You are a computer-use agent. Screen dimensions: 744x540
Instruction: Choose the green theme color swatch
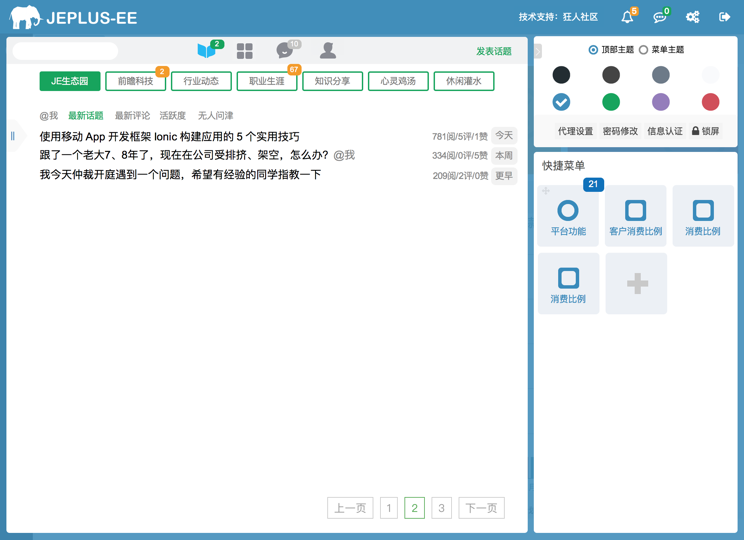click(611, 102)
